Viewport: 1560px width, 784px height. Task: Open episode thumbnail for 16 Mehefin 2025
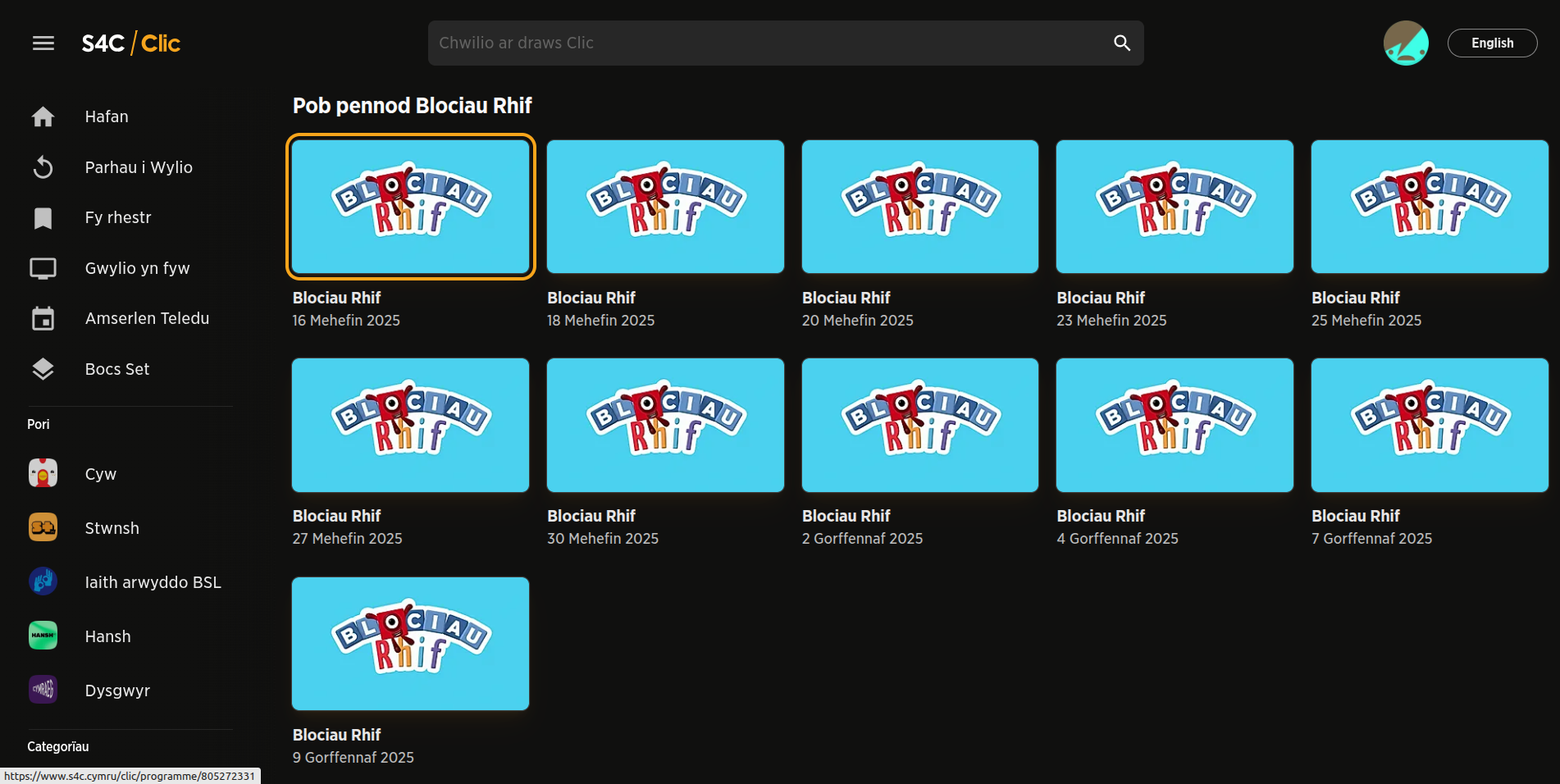click(411, 207)
